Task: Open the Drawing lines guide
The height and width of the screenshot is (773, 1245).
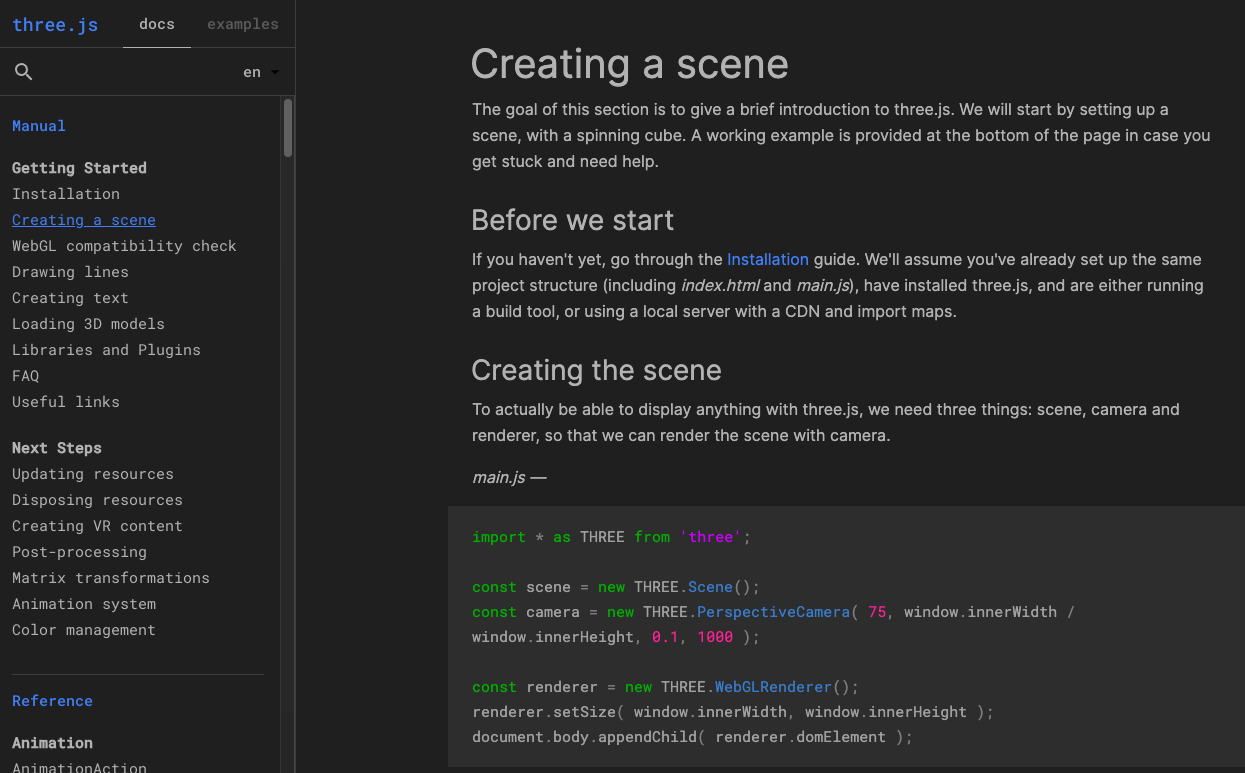Action: pos(70,271)
